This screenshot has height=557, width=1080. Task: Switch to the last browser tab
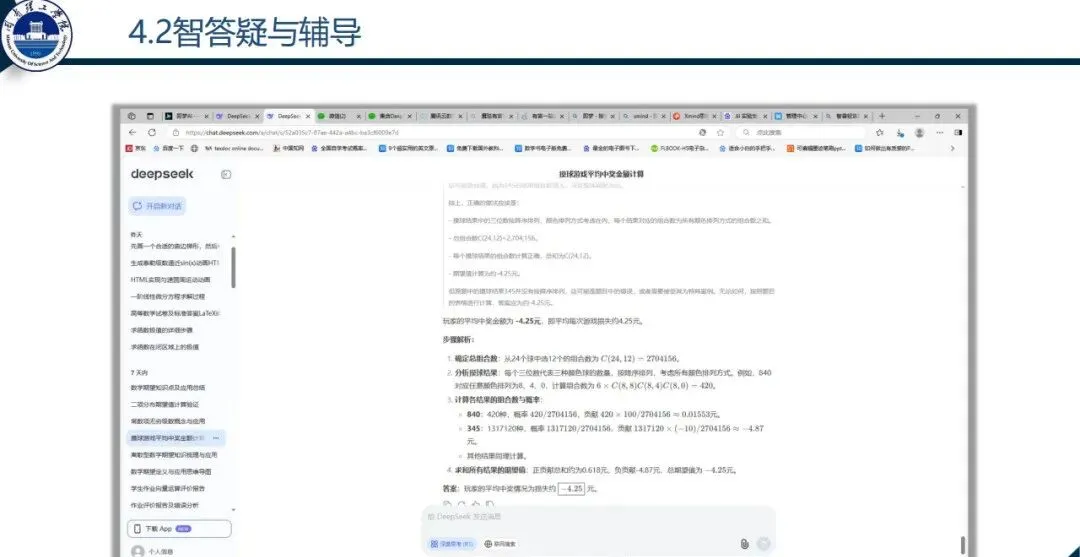coord(847,116)
